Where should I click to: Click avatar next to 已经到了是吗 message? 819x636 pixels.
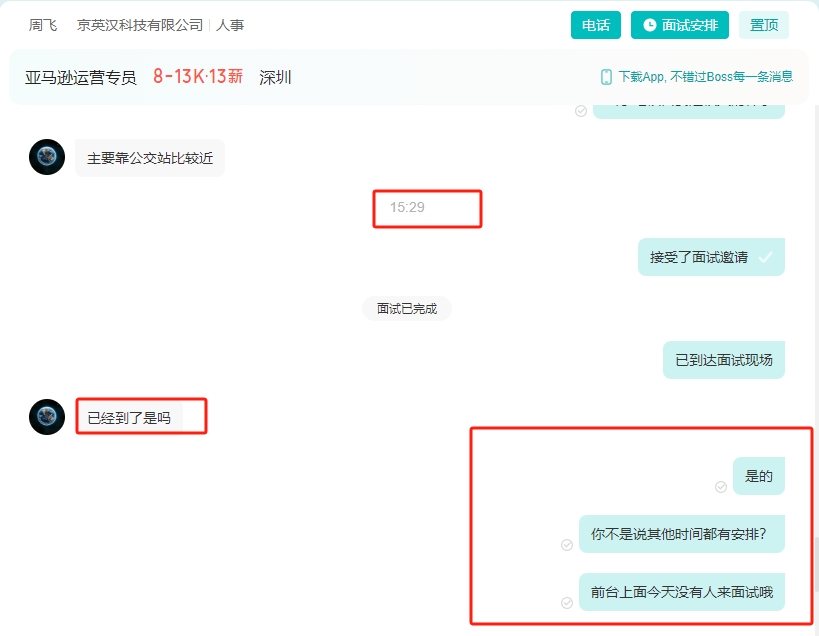pyautogui.click(x=47, y=417)
